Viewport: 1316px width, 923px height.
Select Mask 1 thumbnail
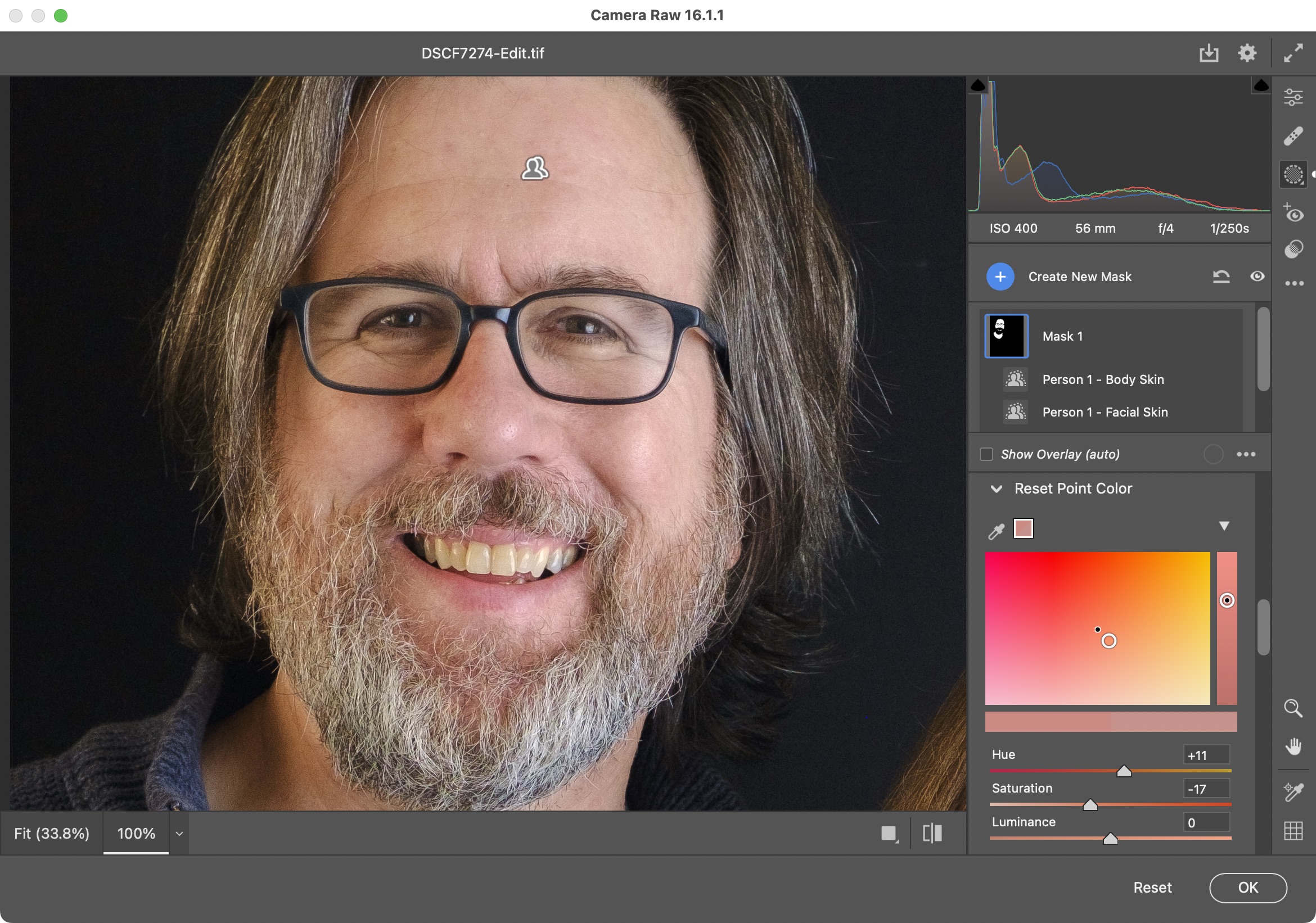click(1006, 336)
